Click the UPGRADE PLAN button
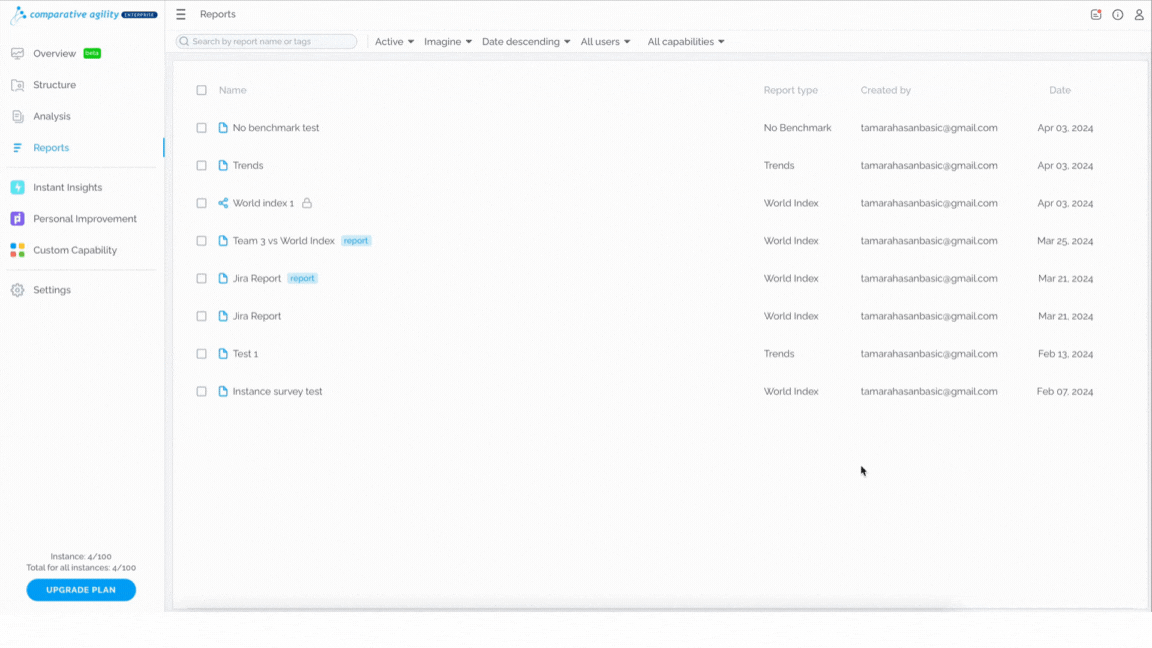This screenshot has height=648, width=1152. [x=81, y=590]
